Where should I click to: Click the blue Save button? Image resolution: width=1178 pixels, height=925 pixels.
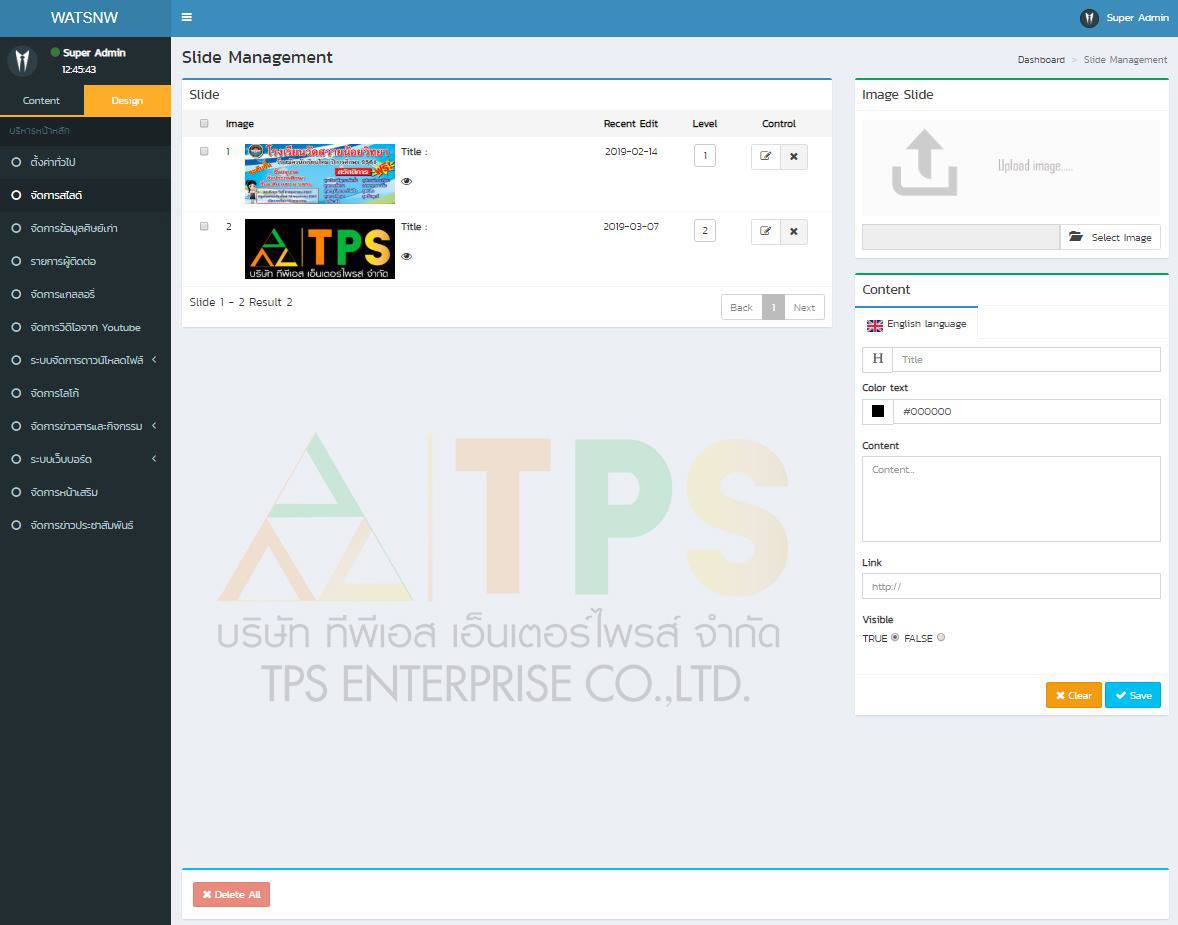pos(1133,695)
